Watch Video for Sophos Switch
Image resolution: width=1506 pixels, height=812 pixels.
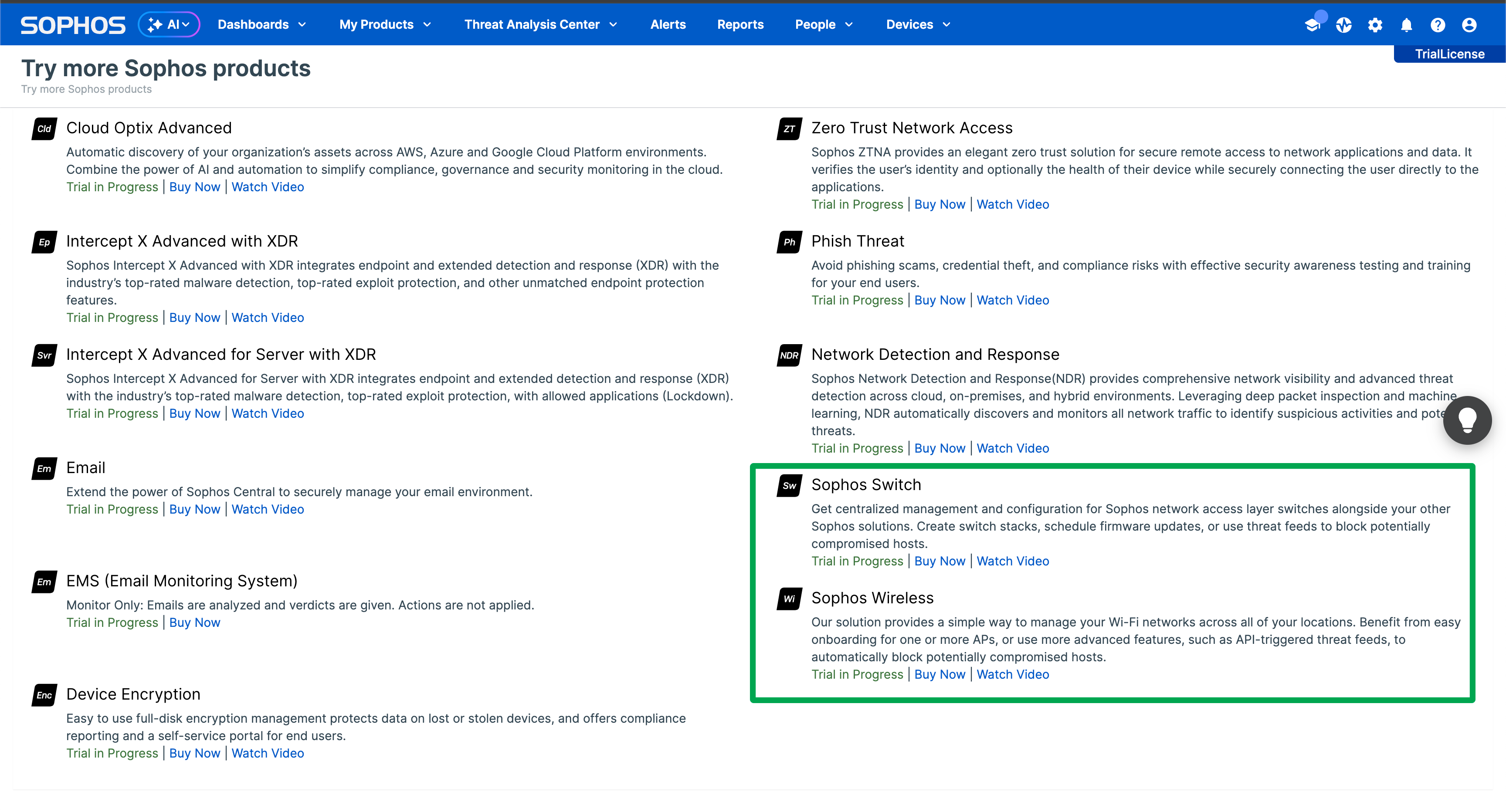coord(1013,561)
